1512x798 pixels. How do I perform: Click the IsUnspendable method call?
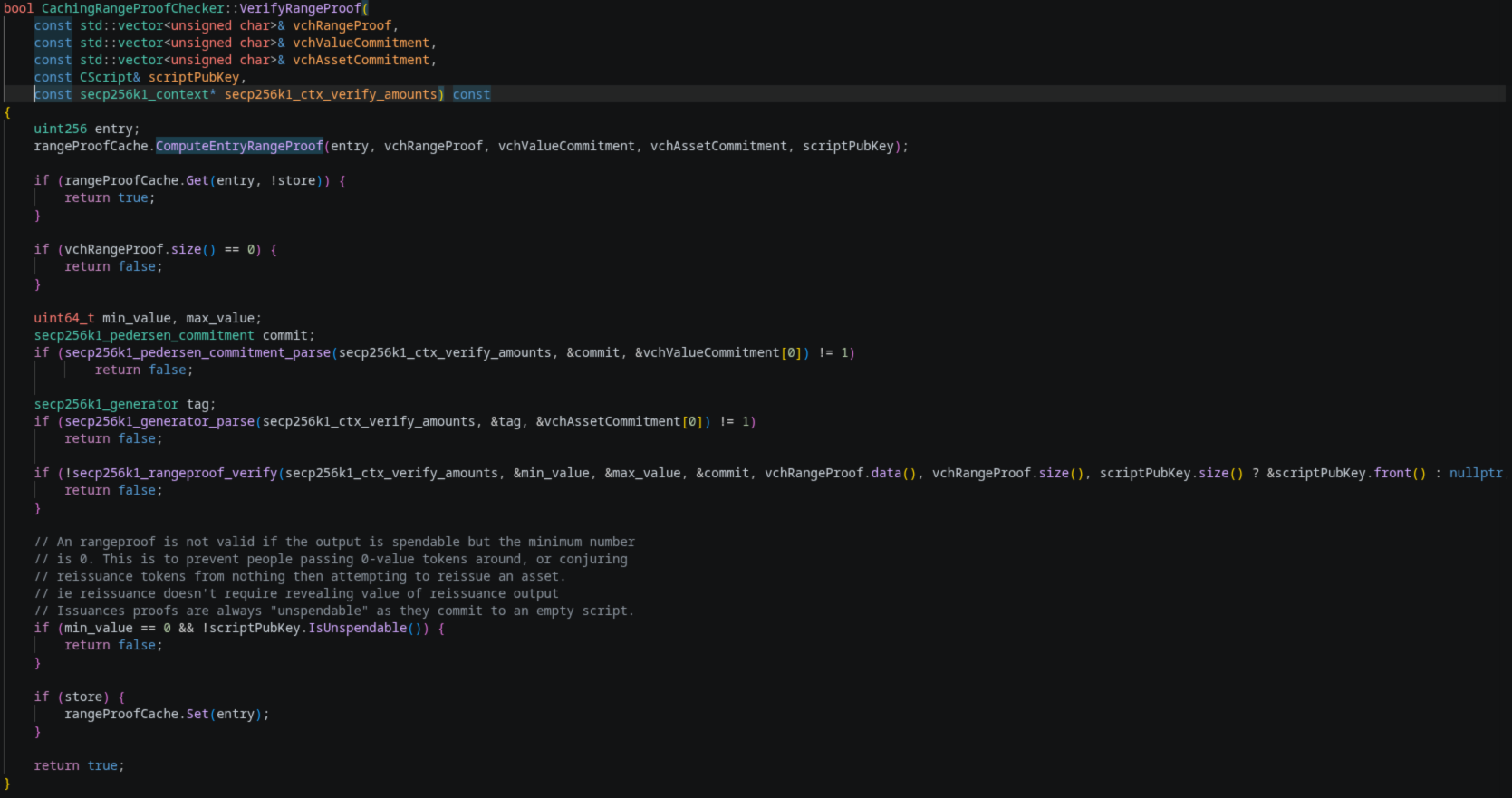[357, 628]
